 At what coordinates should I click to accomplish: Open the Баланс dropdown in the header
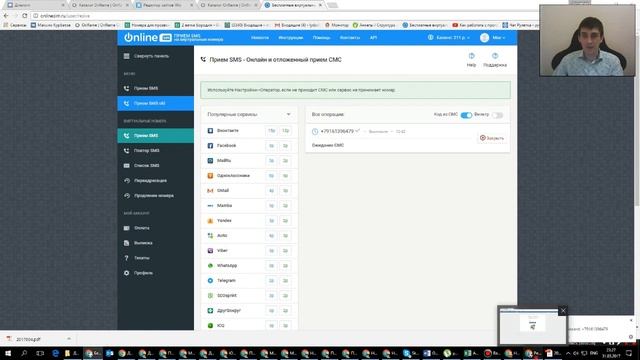(449, 38)
